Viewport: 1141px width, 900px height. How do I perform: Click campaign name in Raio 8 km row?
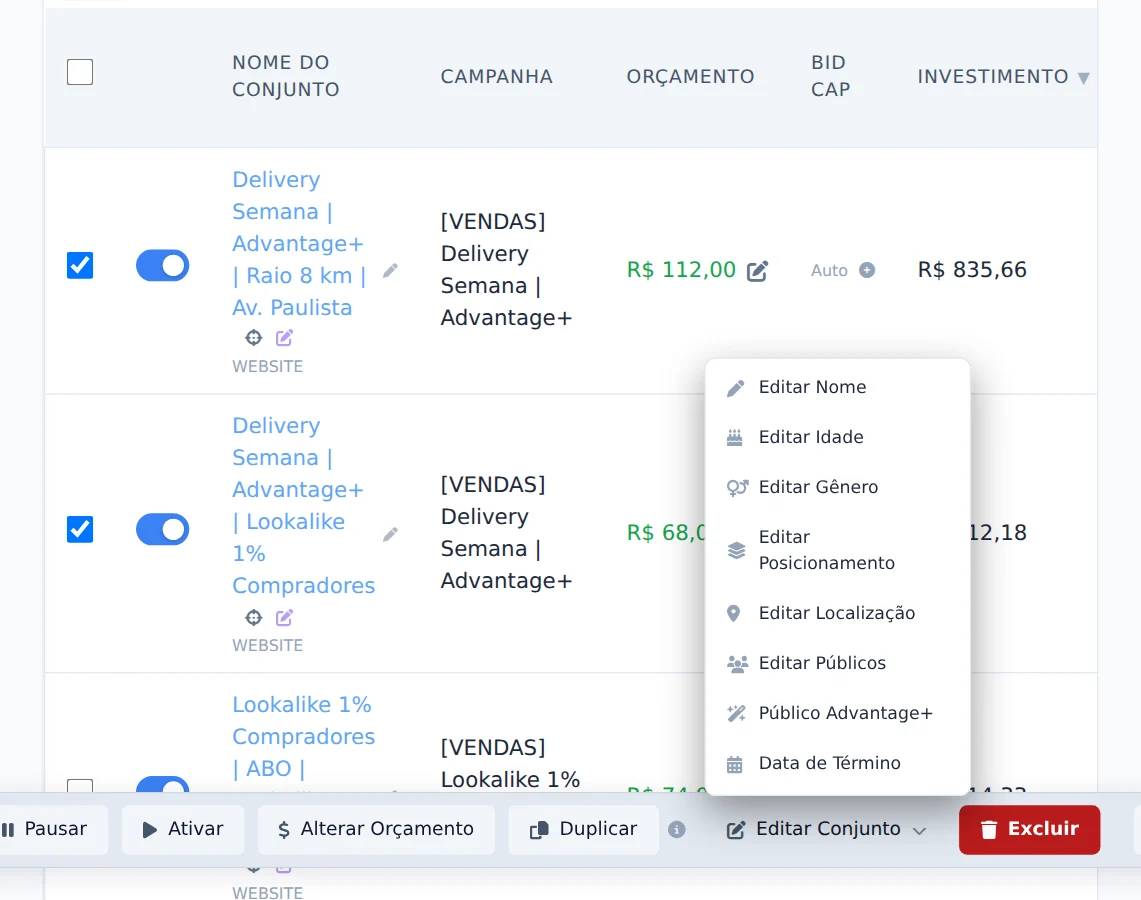pyautogui.click(x=506, y=270)
